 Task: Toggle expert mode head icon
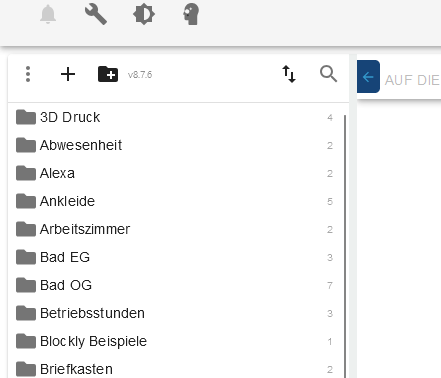click(x=191, y=14)
